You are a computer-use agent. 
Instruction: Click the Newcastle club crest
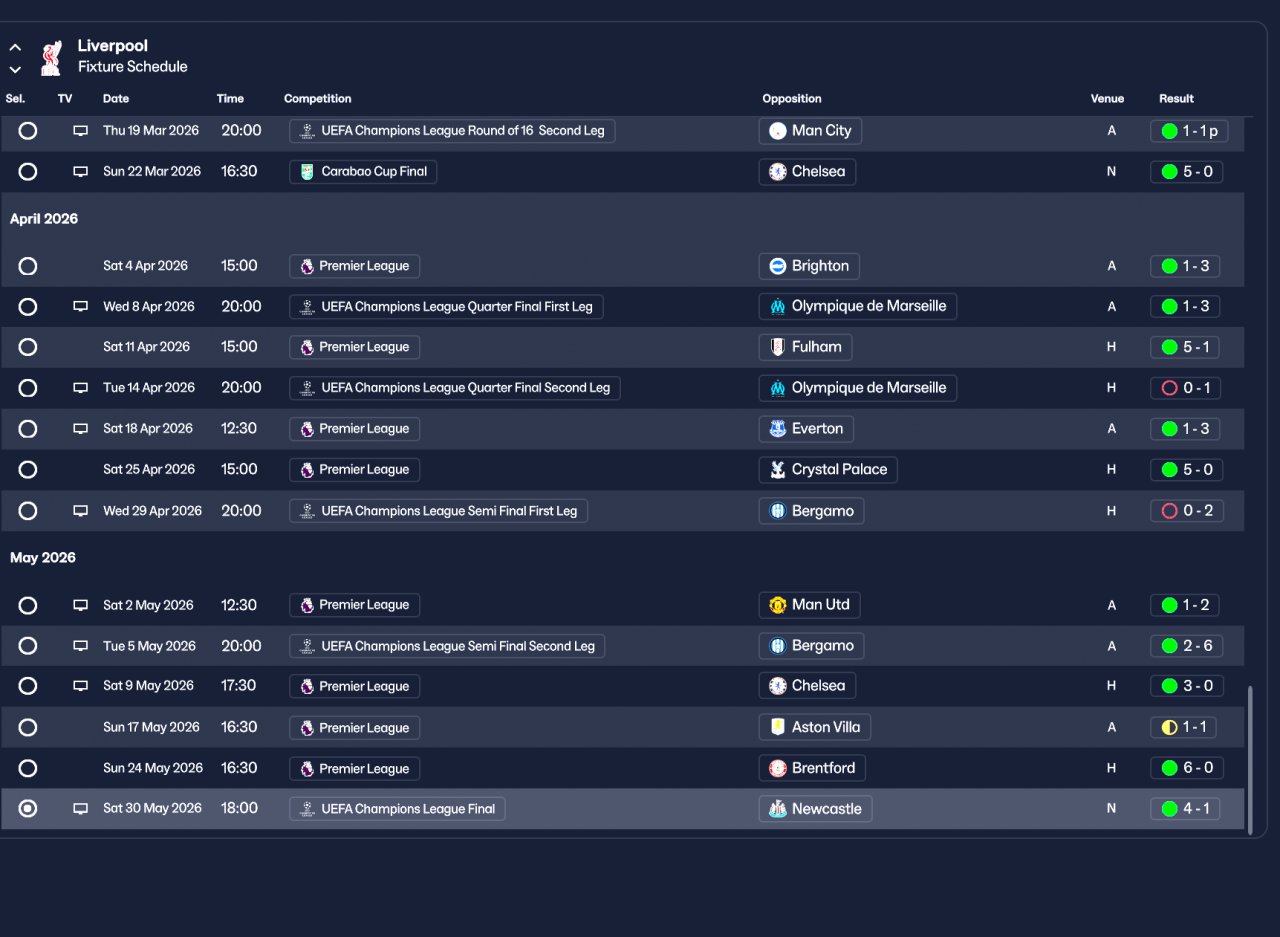tap(778, 809)
